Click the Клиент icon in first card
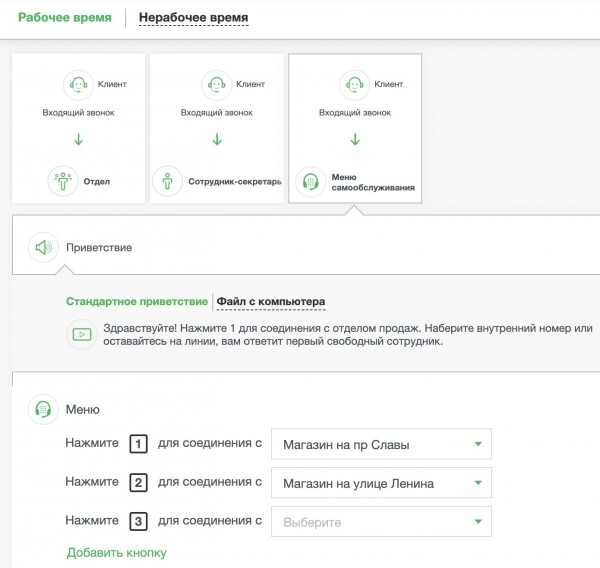Screen dimensions: 600x568 pos(77,85)
